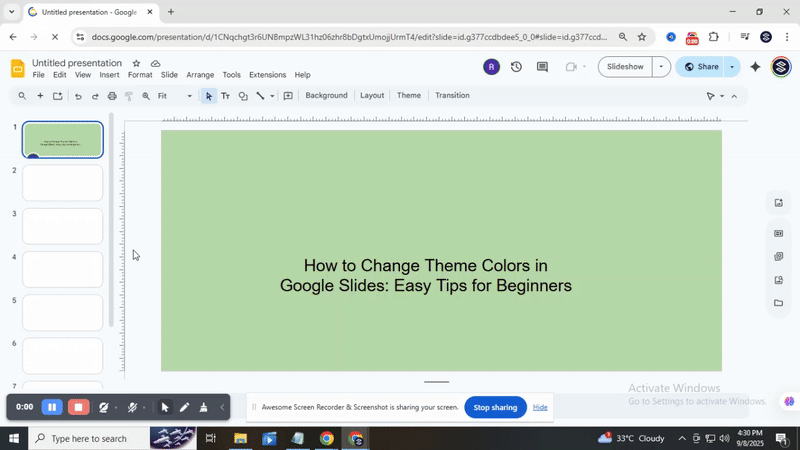Viewport: 800px width, 450px height.
Task: Open the folder icon in side panel
Action: click(779, 303)
